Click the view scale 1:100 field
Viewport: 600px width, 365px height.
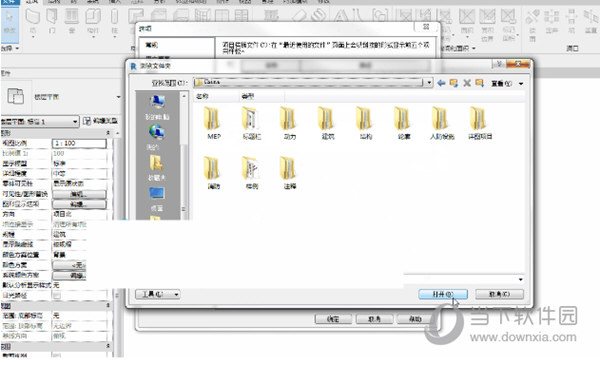(79, 143)
